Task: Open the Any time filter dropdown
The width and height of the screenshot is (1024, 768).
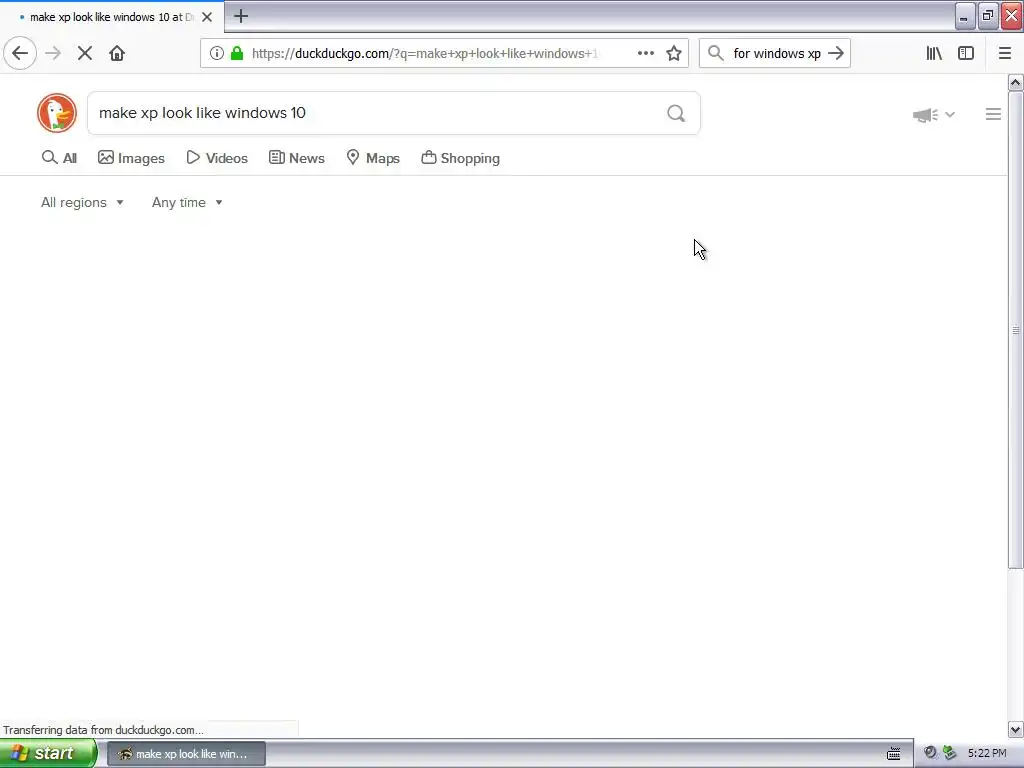Action: (187, 202)
